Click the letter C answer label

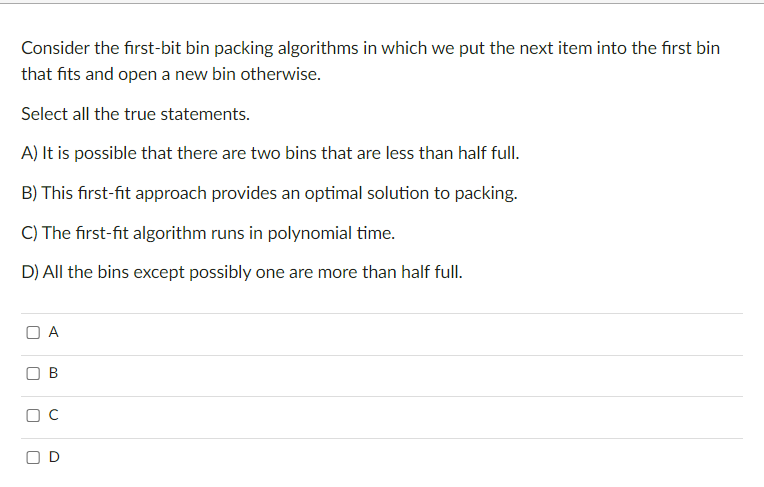(x=54, y=415)
